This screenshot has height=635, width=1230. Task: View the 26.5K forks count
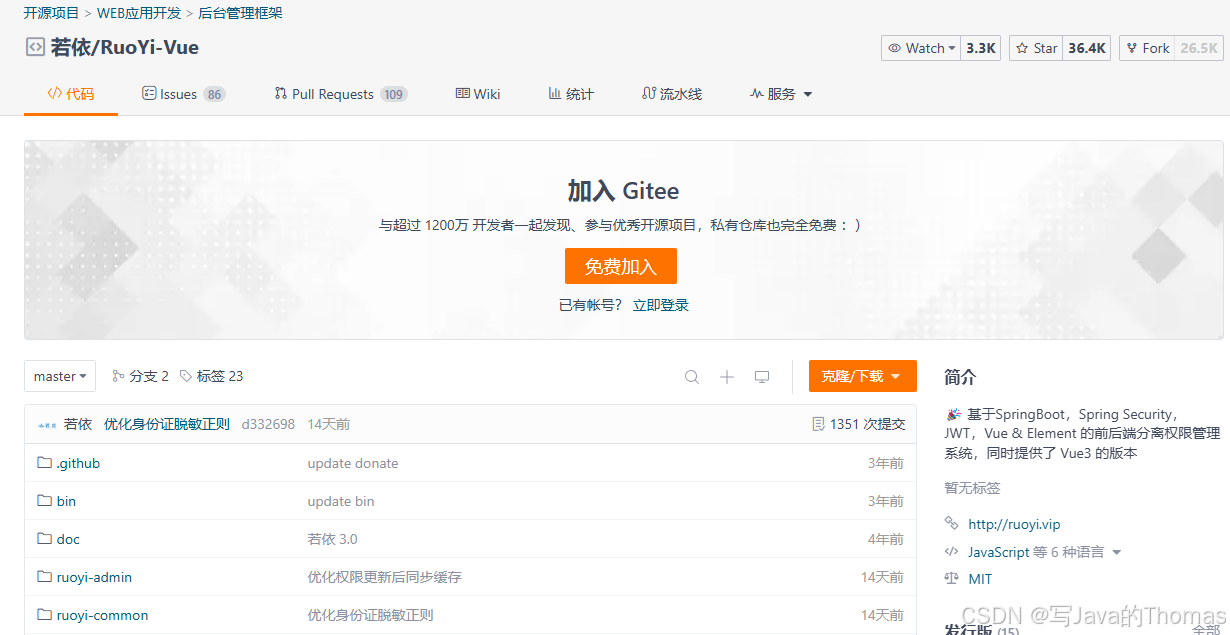[1199, 48]
